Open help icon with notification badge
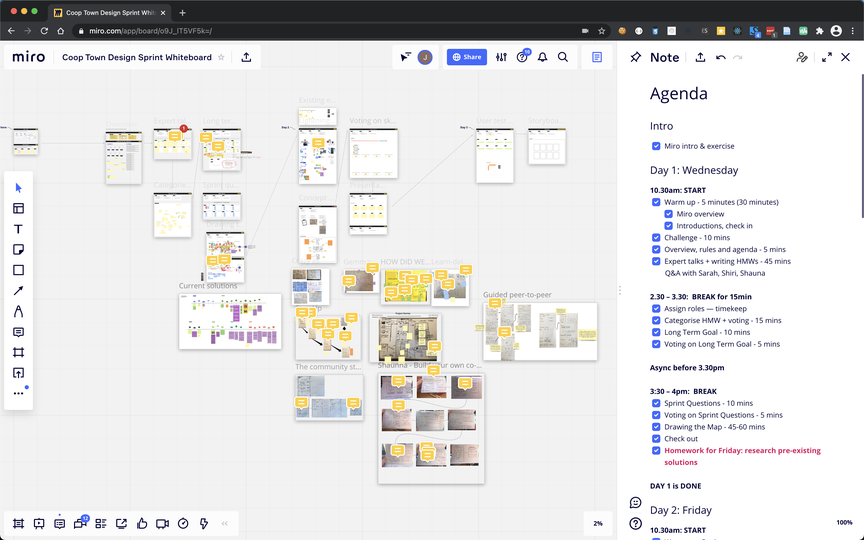 click(522, 56)
